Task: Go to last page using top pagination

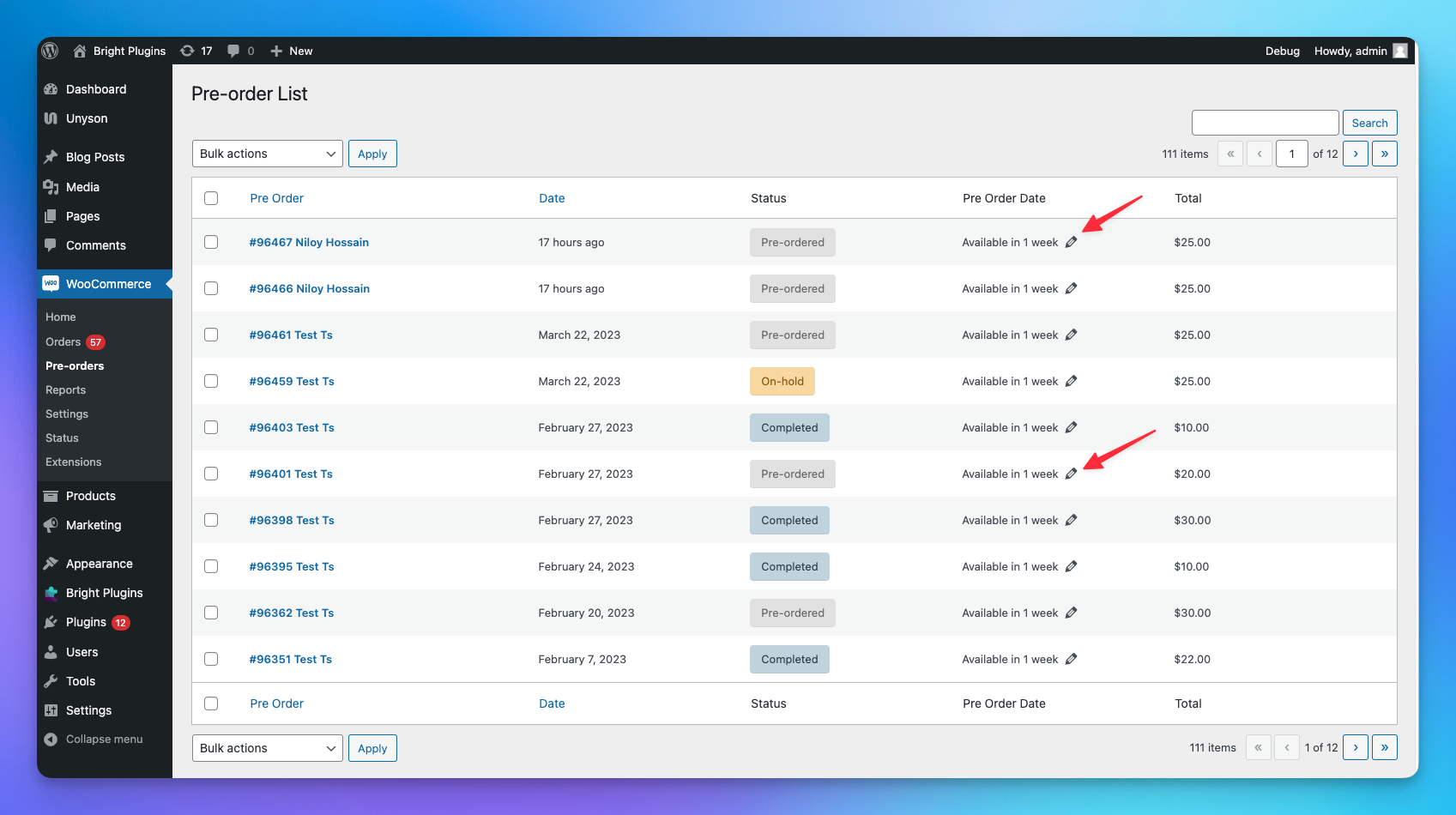Action: pos(1384,154)
